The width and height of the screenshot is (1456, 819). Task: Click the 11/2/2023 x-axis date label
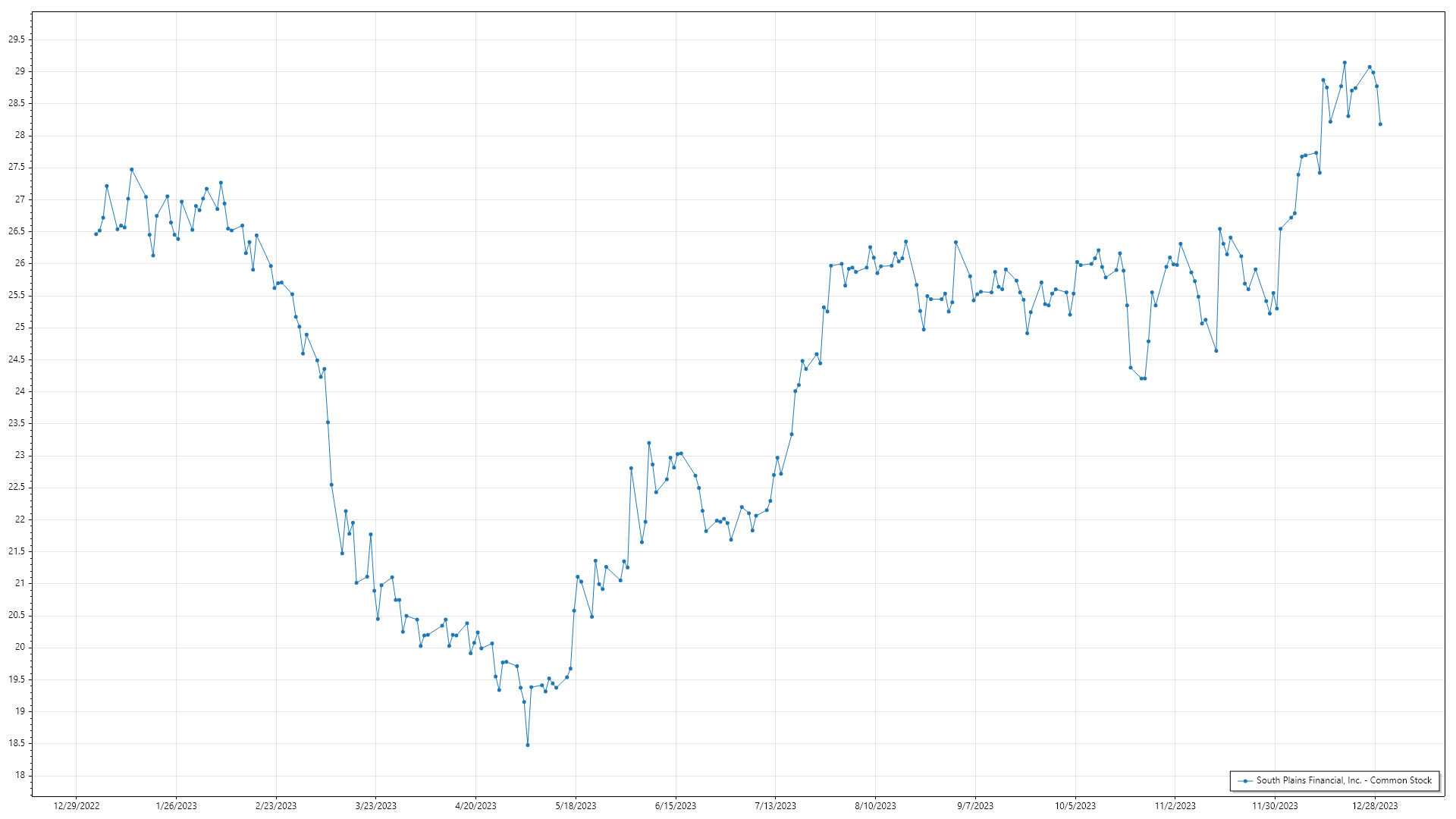point(1175,806)
